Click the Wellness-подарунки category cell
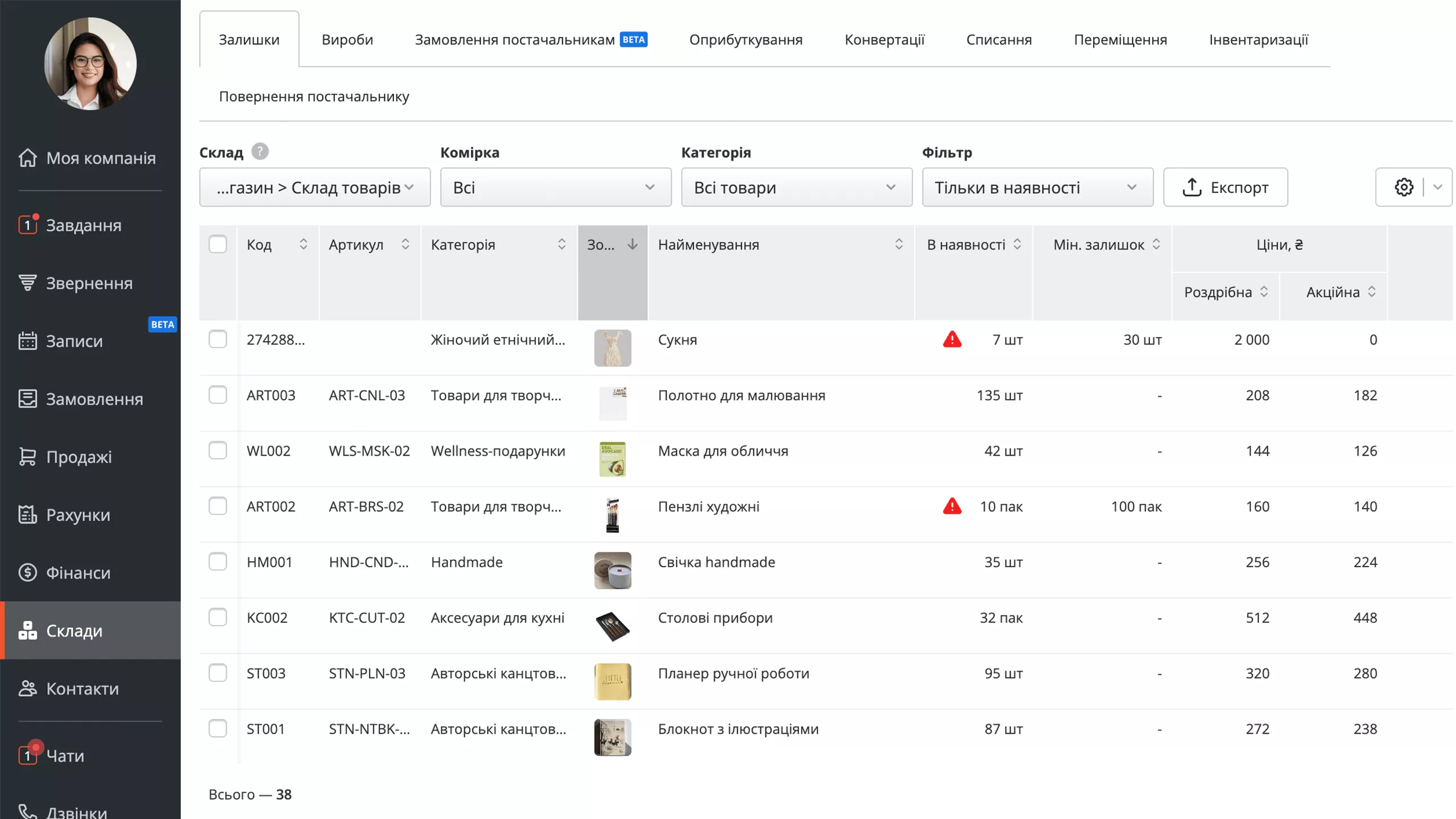1456x819 pixels. (x=498, y=450)
